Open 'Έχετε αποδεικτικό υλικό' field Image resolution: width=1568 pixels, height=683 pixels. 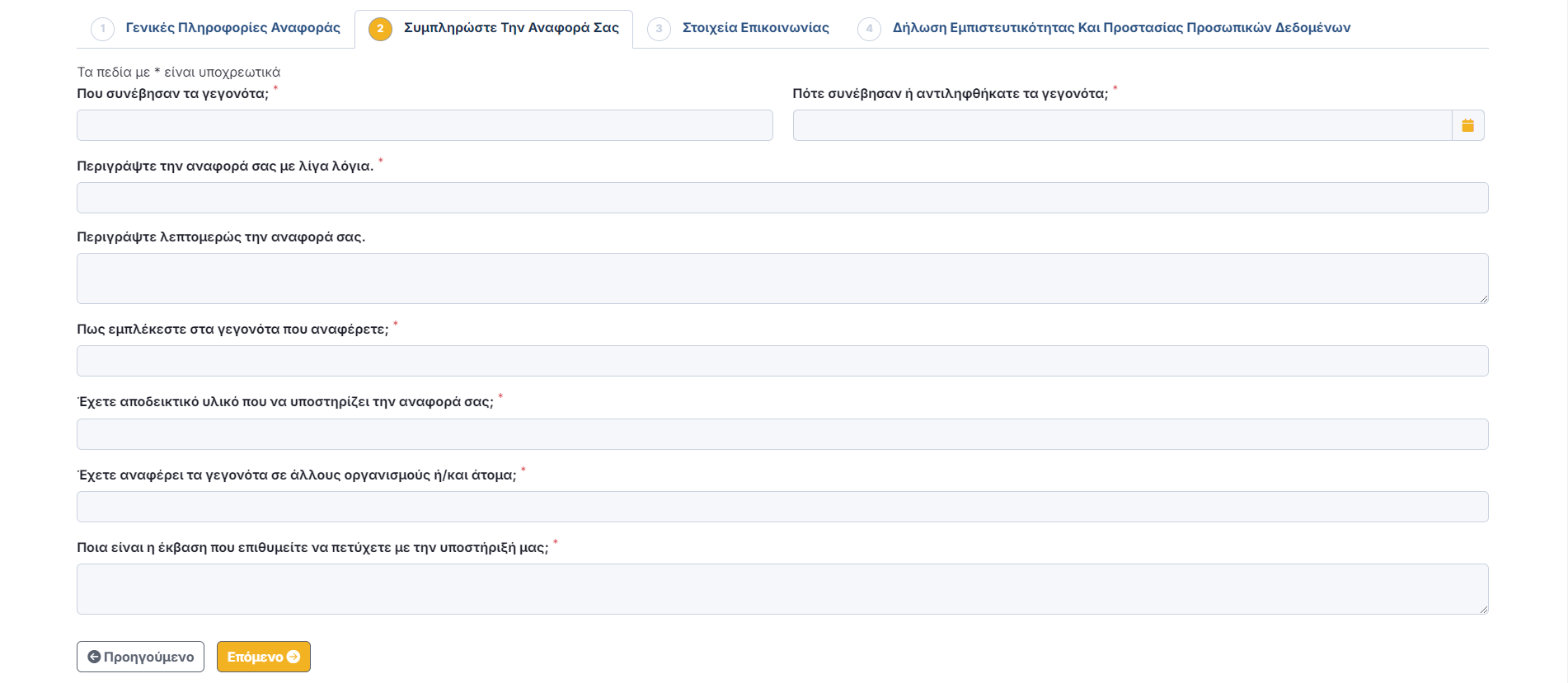tap(782, 434)
